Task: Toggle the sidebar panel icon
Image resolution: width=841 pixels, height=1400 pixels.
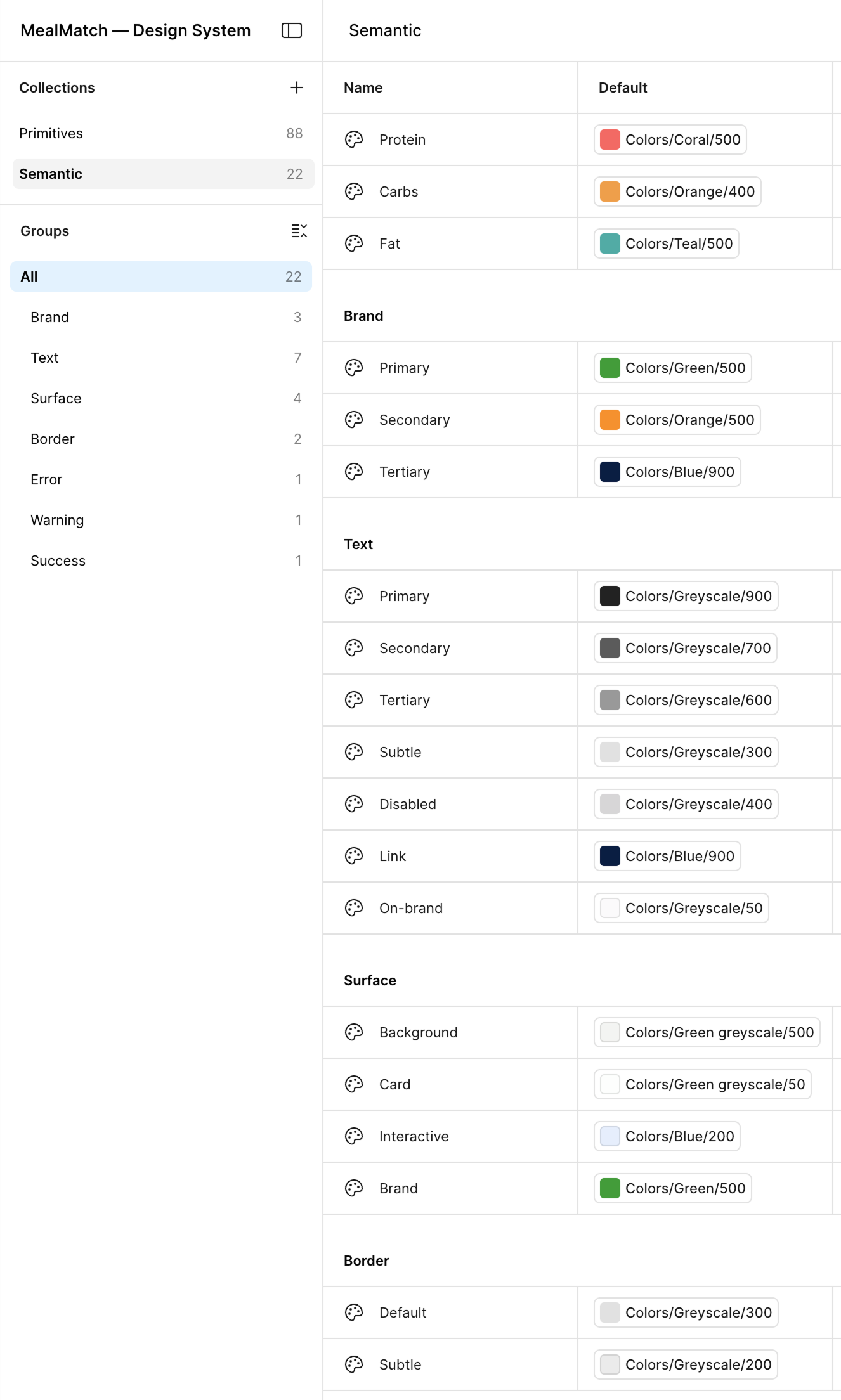Action: pos(291,30)
